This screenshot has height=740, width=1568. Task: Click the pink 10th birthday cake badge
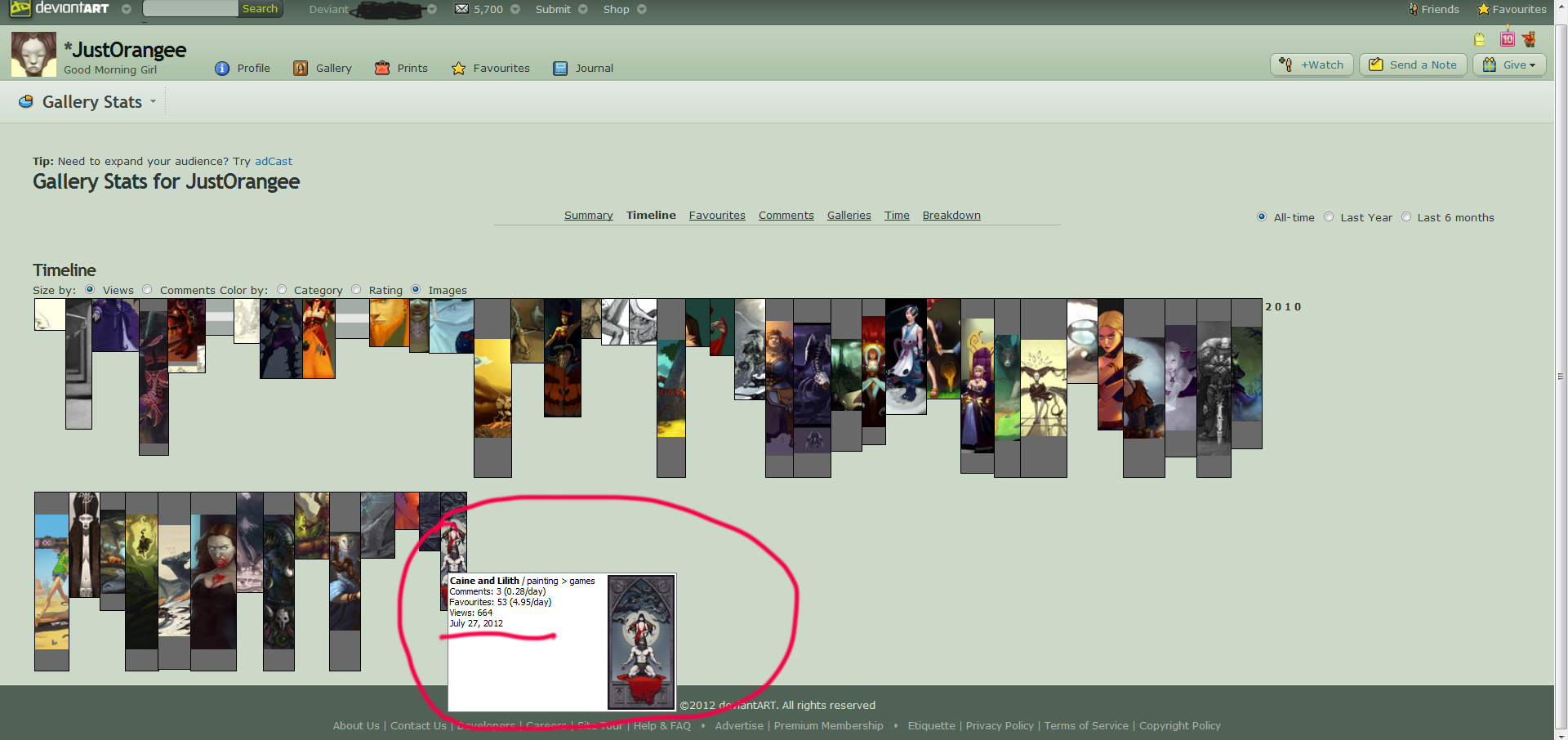point(1508,39)
